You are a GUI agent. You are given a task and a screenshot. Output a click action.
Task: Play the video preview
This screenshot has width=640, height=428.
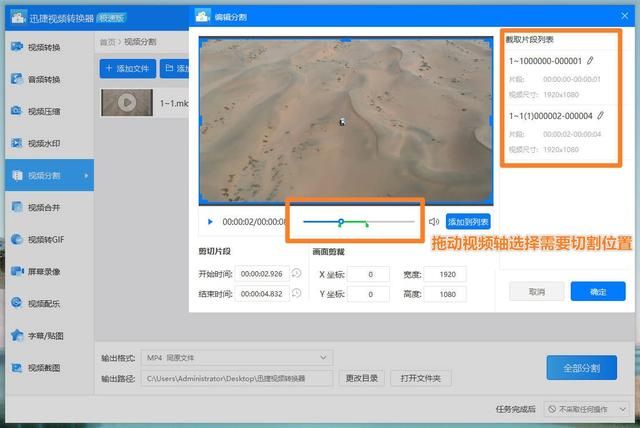tap(210, 222)
